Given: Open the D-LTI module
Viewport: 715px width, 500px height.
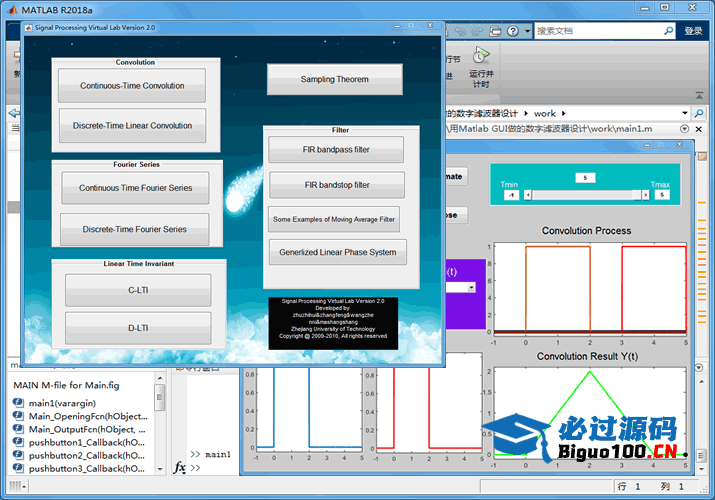Looking at the screenshot, I should coord(138,328).
